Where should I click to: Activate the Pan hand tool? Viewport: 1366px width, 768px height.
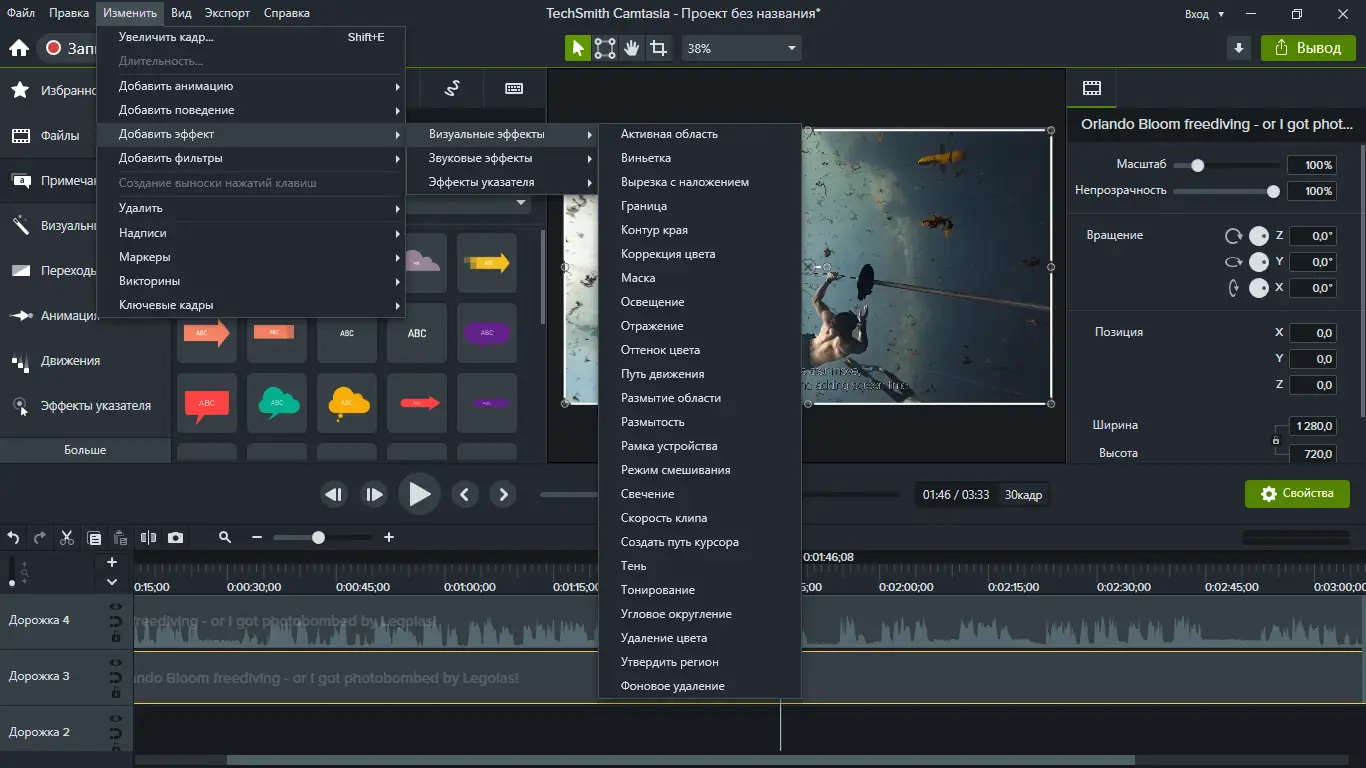pos(631,48)
